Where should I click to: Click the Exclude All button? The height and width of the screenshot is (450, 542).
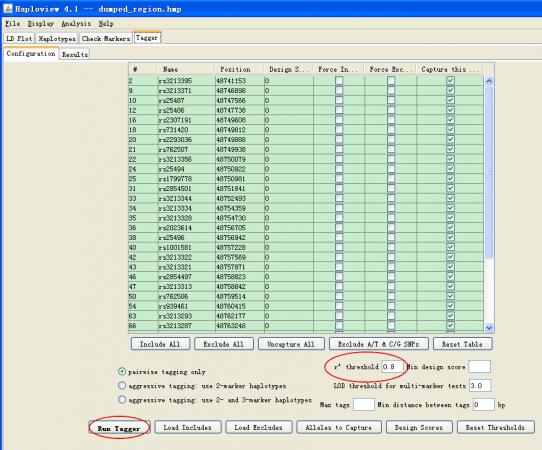(x=224, y=344)
